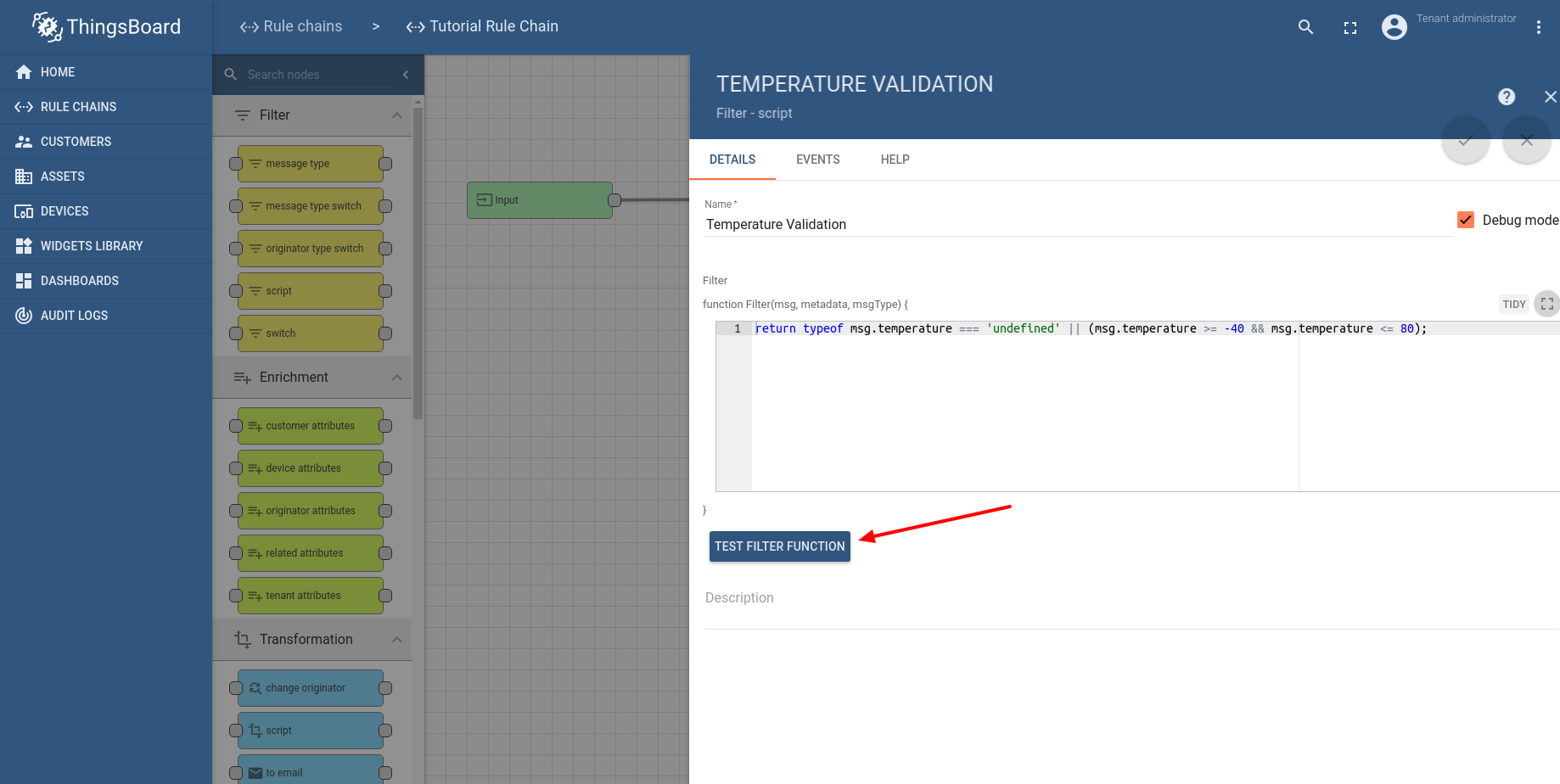Discard changes with the round X button
Image resolution: width=1560 pixels, height=784 pixels.
(x=1527, y=140)
